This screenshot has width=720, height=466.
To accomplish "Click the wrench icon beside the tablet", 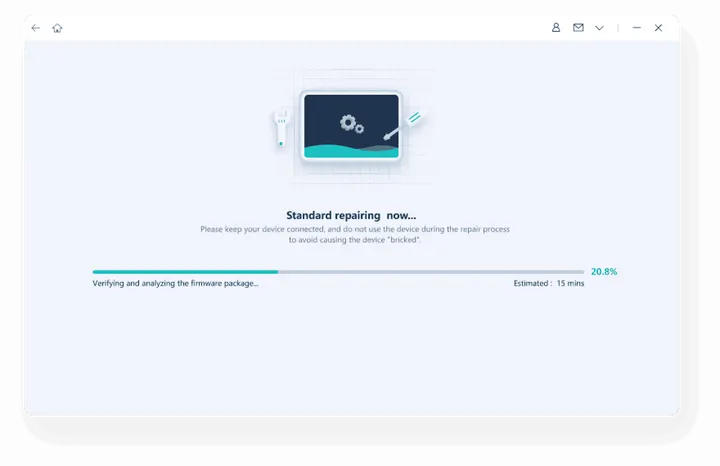I will click(281, 128).
